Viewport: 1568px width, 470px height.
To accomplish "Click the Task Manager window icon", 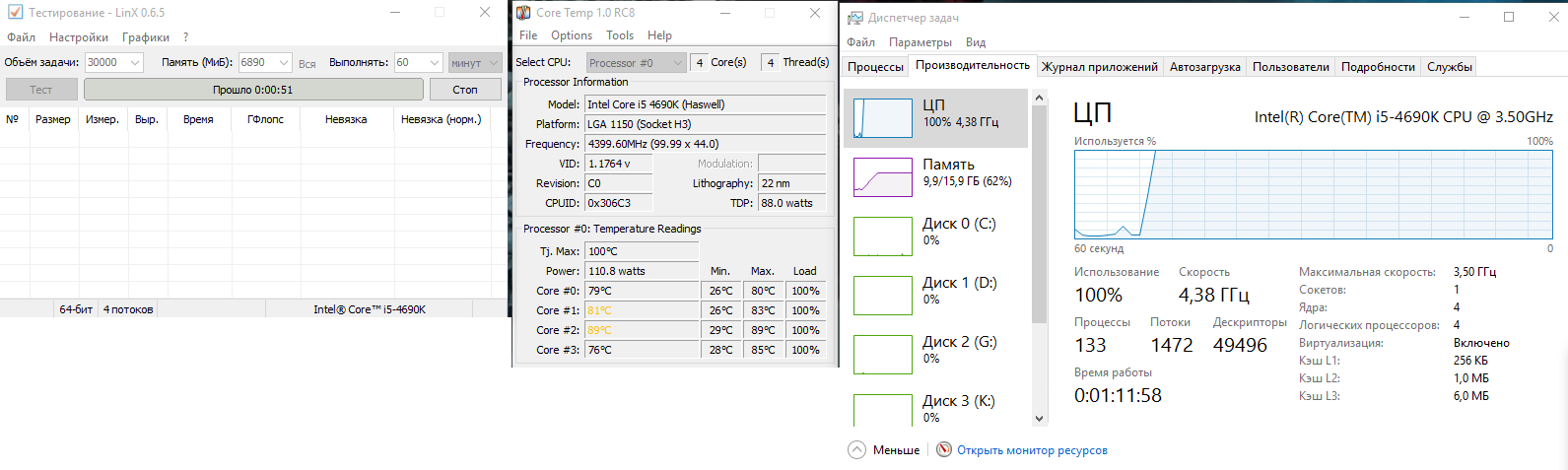I will point(853,17).
